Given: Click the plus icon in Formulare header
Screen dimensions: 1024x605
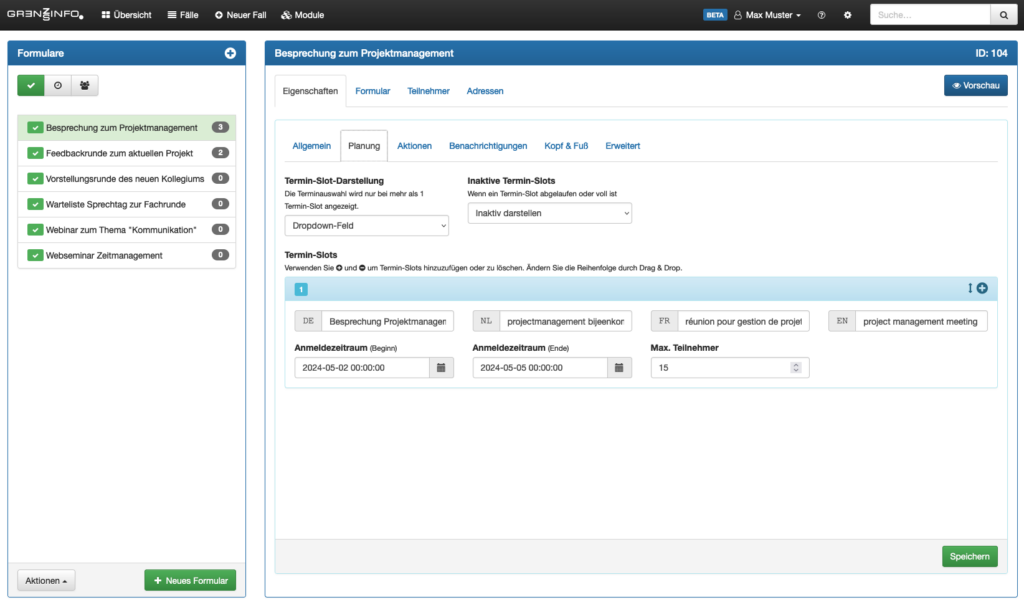Looking at the screenshot, I should pos(230,53).
